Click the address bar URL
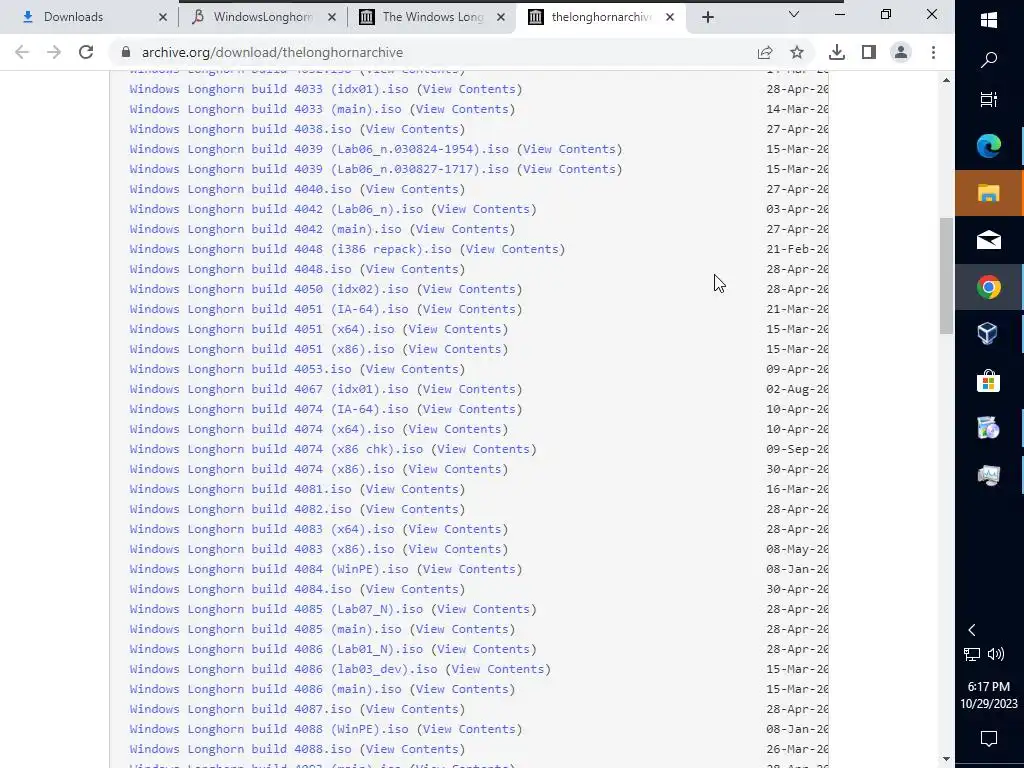 (x=272, y=52)
